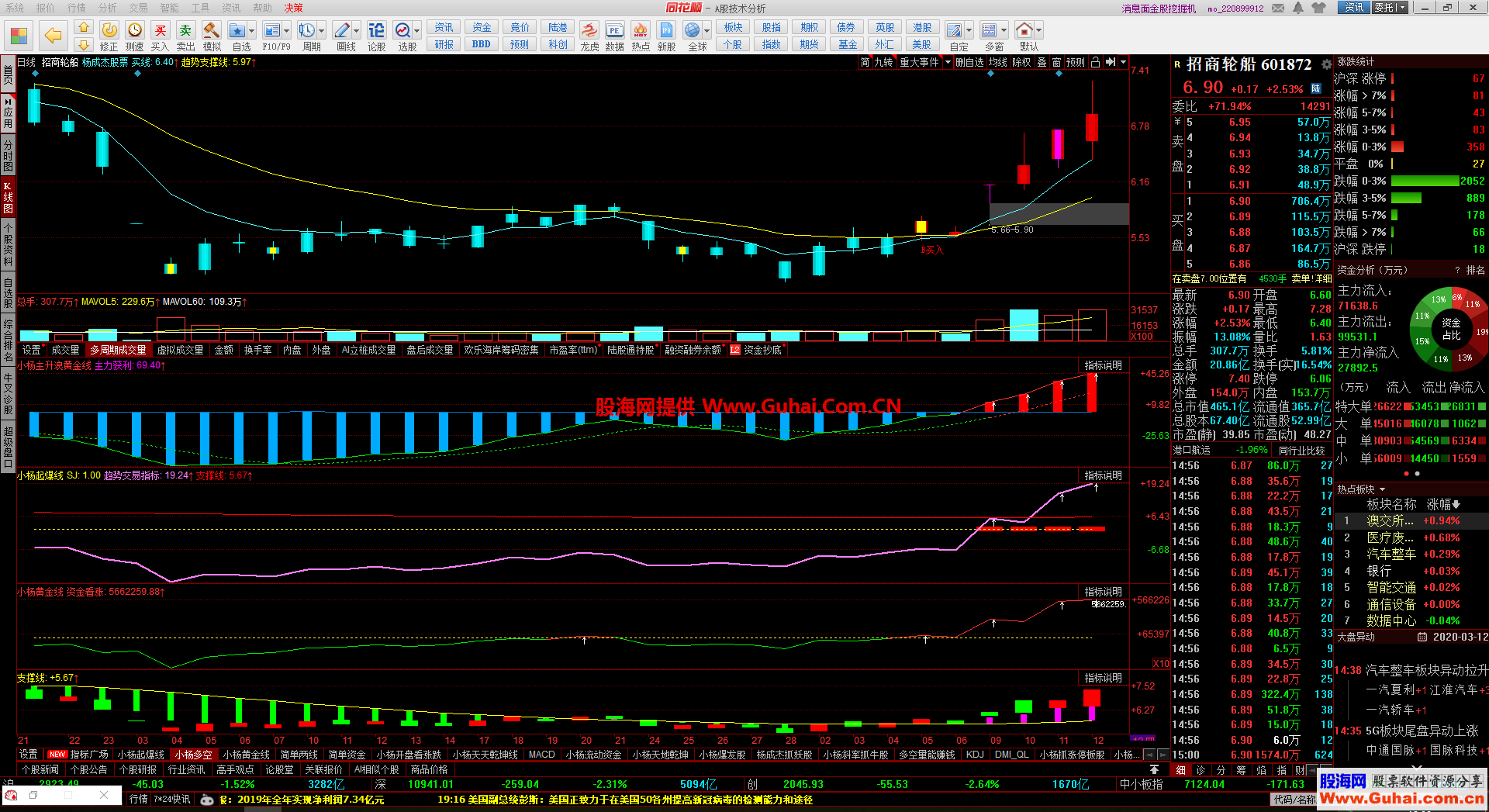Open stock settings gear beside 招商轮船

pos(1326,65)
